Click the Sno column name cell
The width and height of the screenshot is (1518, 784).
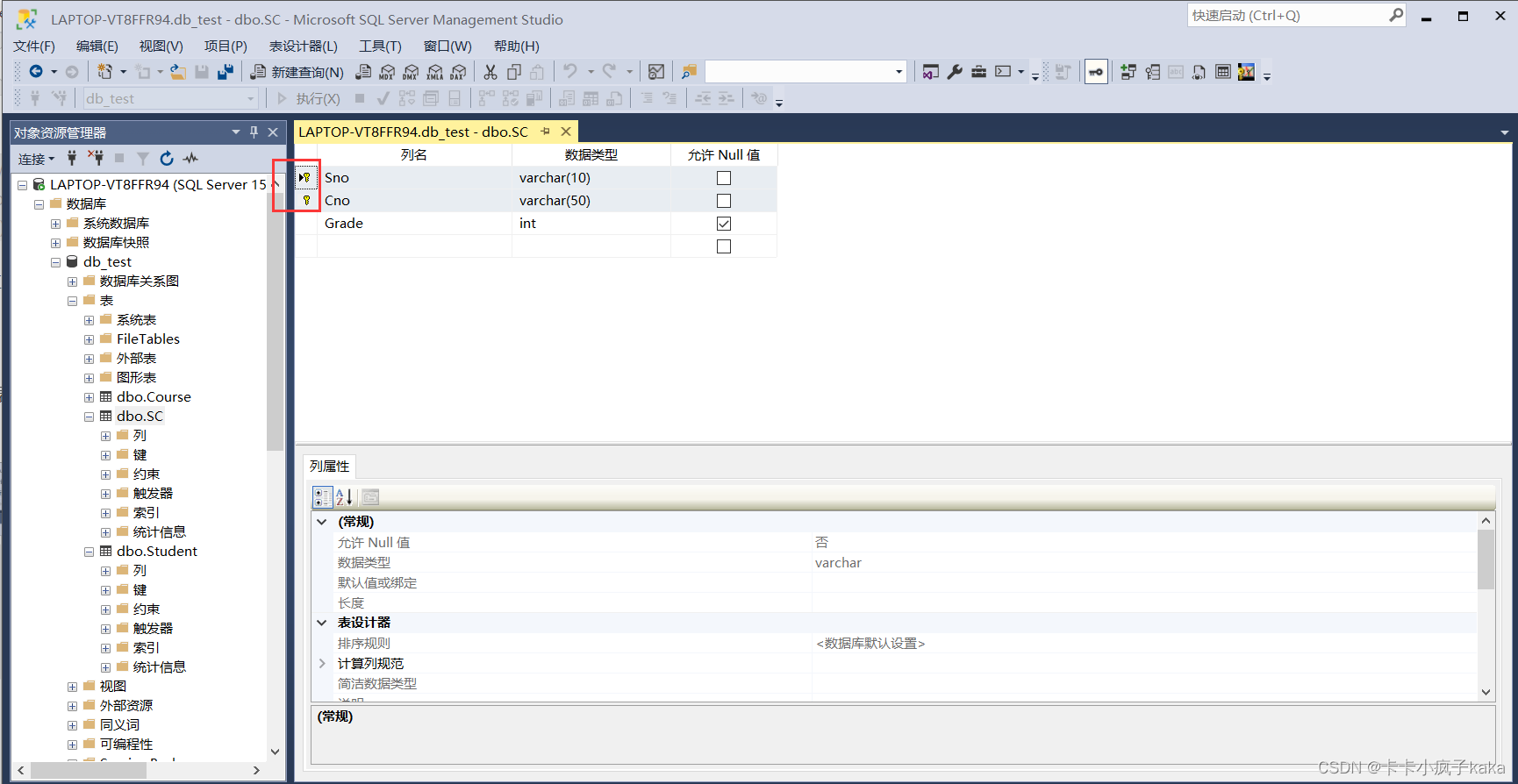coord(414,178)
